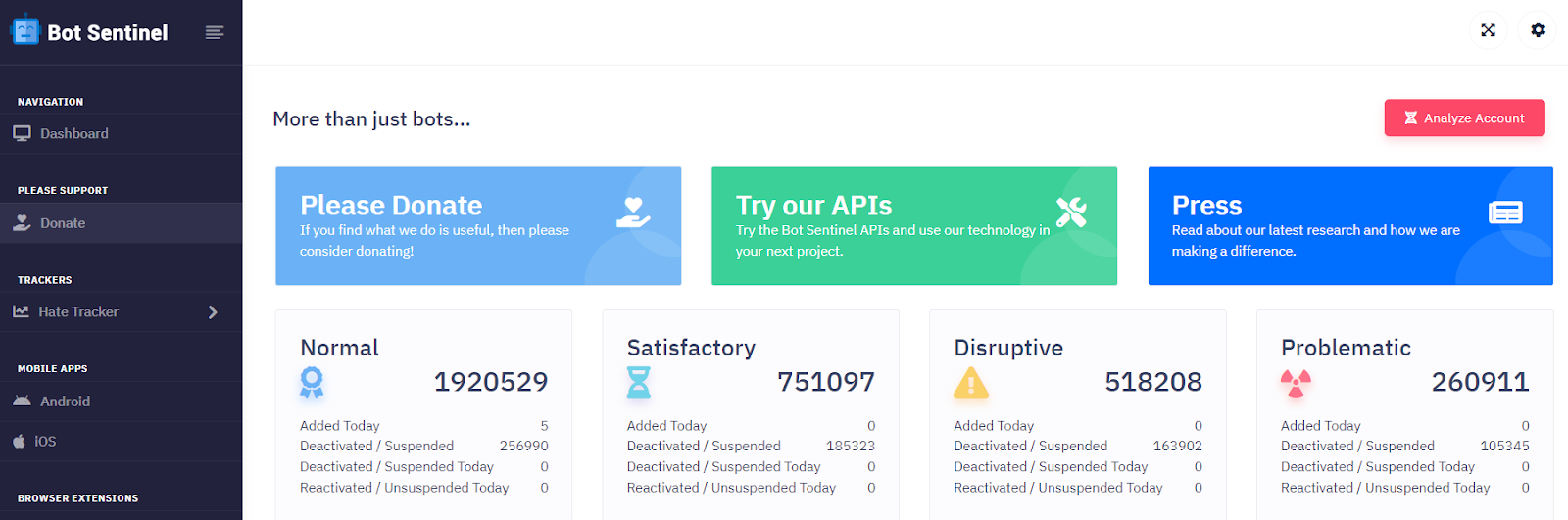Click the TRACKERS section label

45,280
